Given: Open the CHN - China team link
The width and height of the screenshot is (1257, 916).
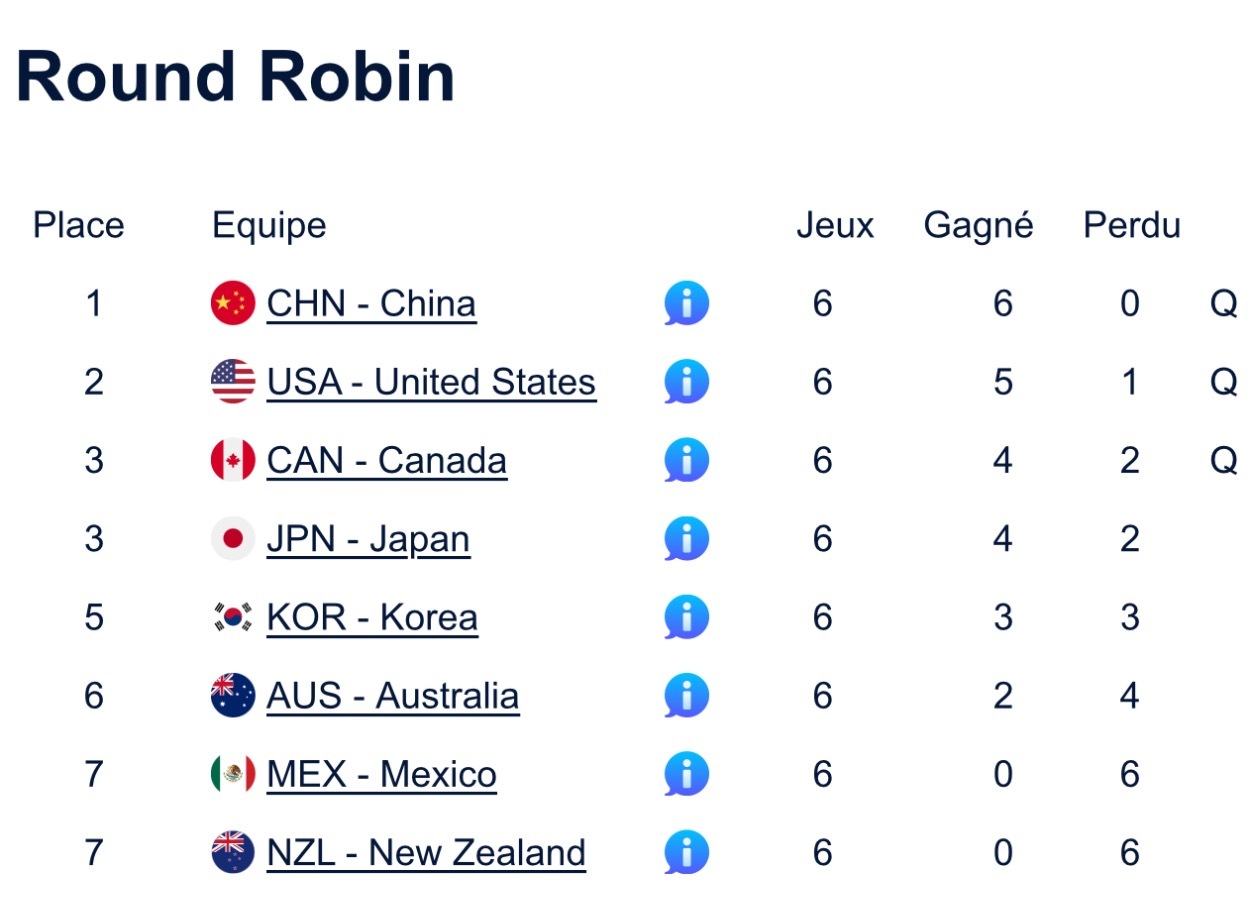Looking at the screenshot, I should pos(371,304).
